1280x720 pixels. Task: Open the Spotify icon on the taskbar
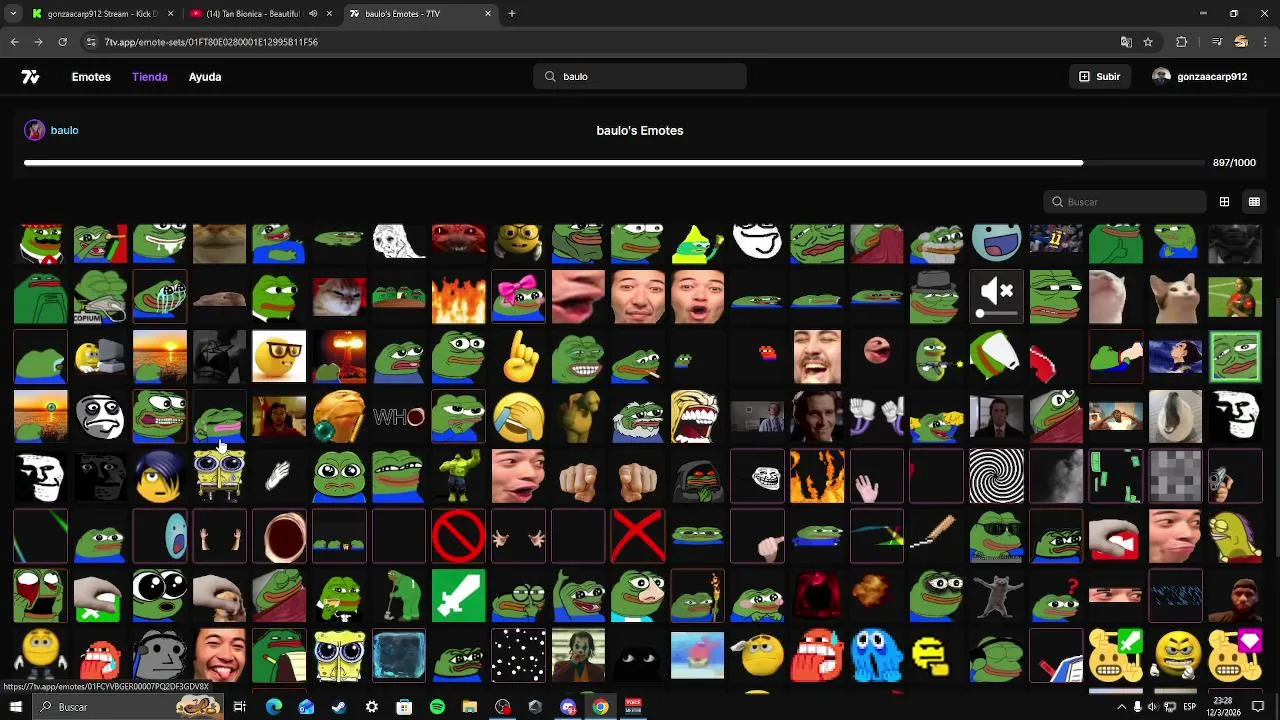point(437,707)
